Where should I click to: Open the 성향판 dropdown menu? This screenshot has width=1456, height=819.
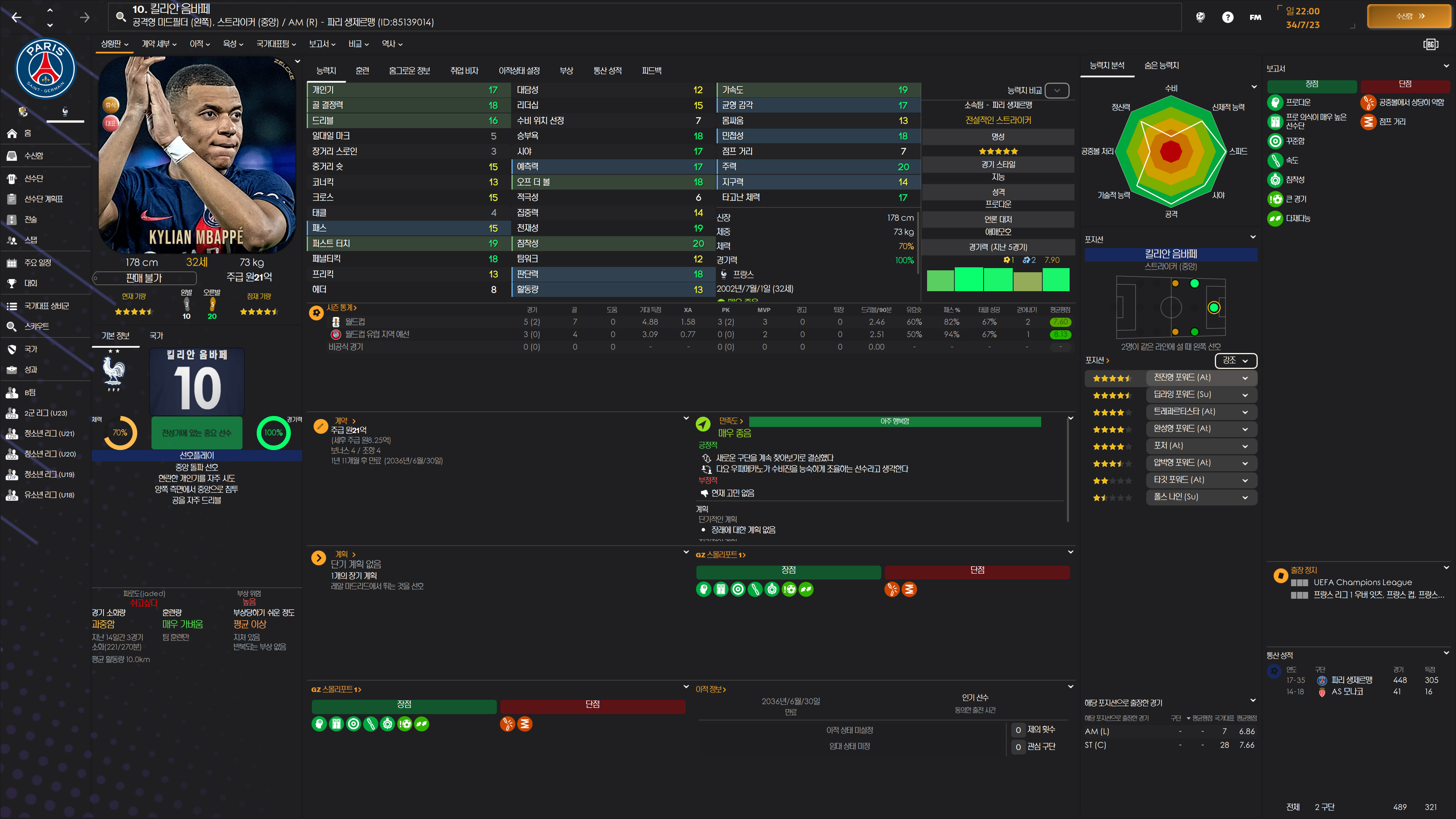[x=114, y=44]
